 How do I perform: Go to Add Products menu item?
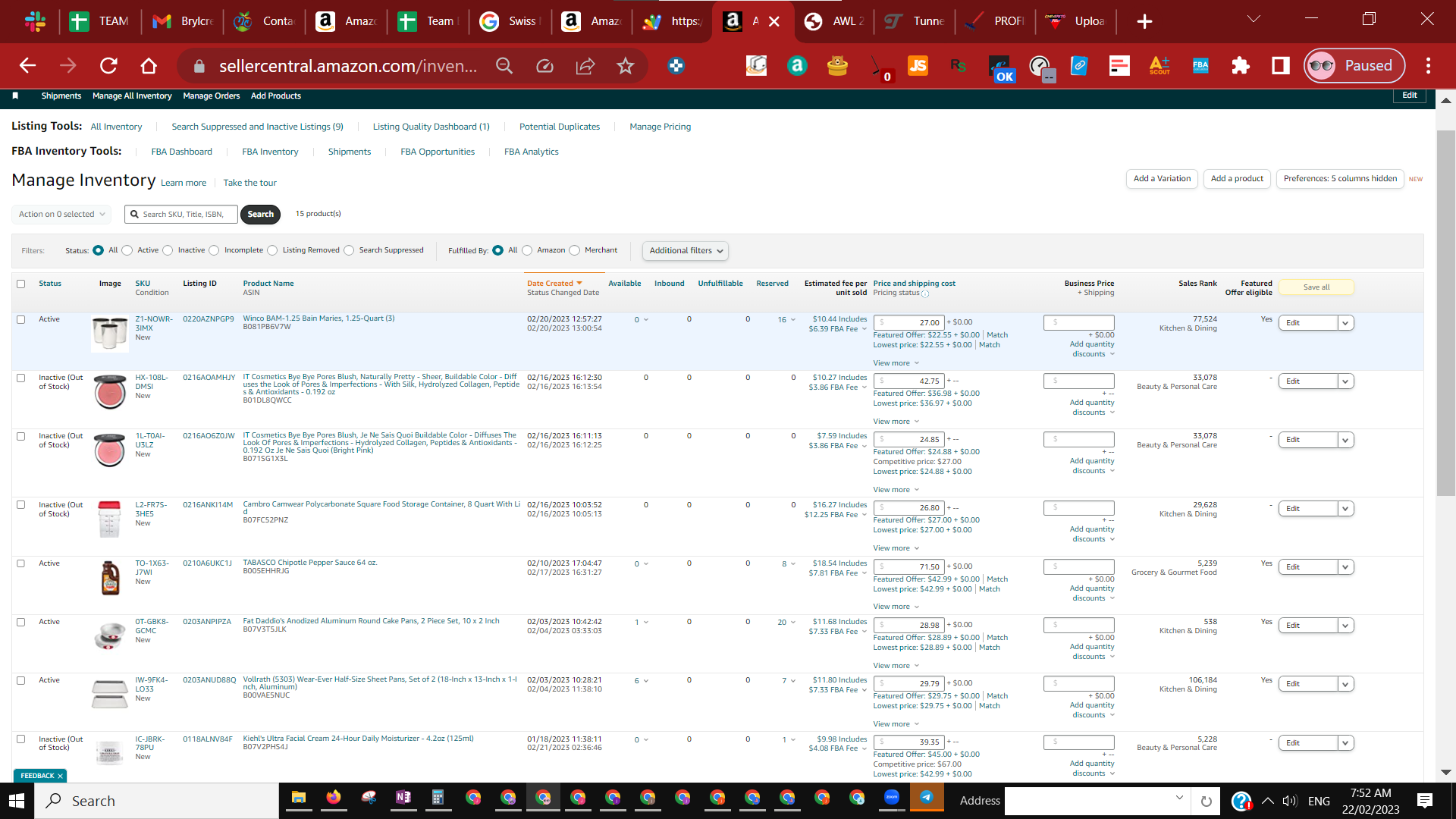pyautogui.click(x=275, y=96)
